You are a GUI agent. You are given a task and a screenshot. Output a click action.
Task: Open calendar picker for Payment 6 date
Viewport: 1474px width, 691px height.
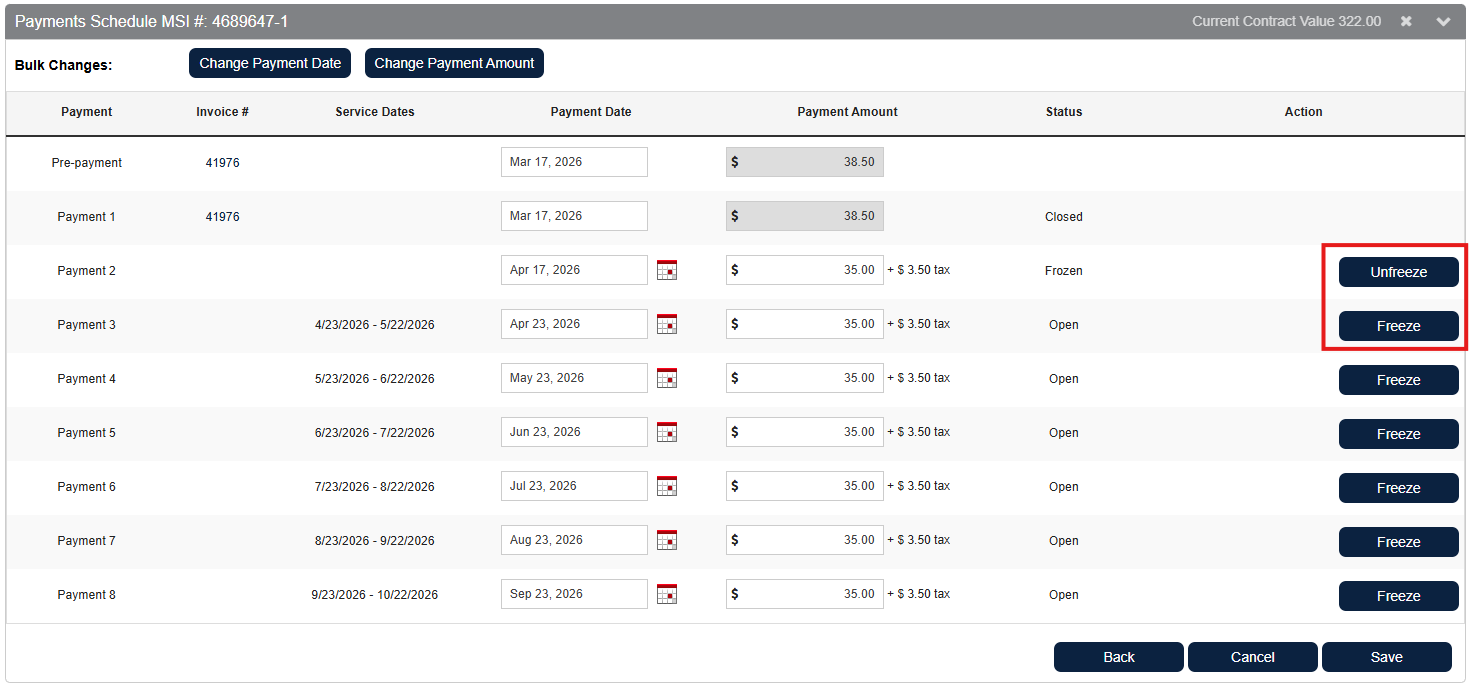coord(667,486)
